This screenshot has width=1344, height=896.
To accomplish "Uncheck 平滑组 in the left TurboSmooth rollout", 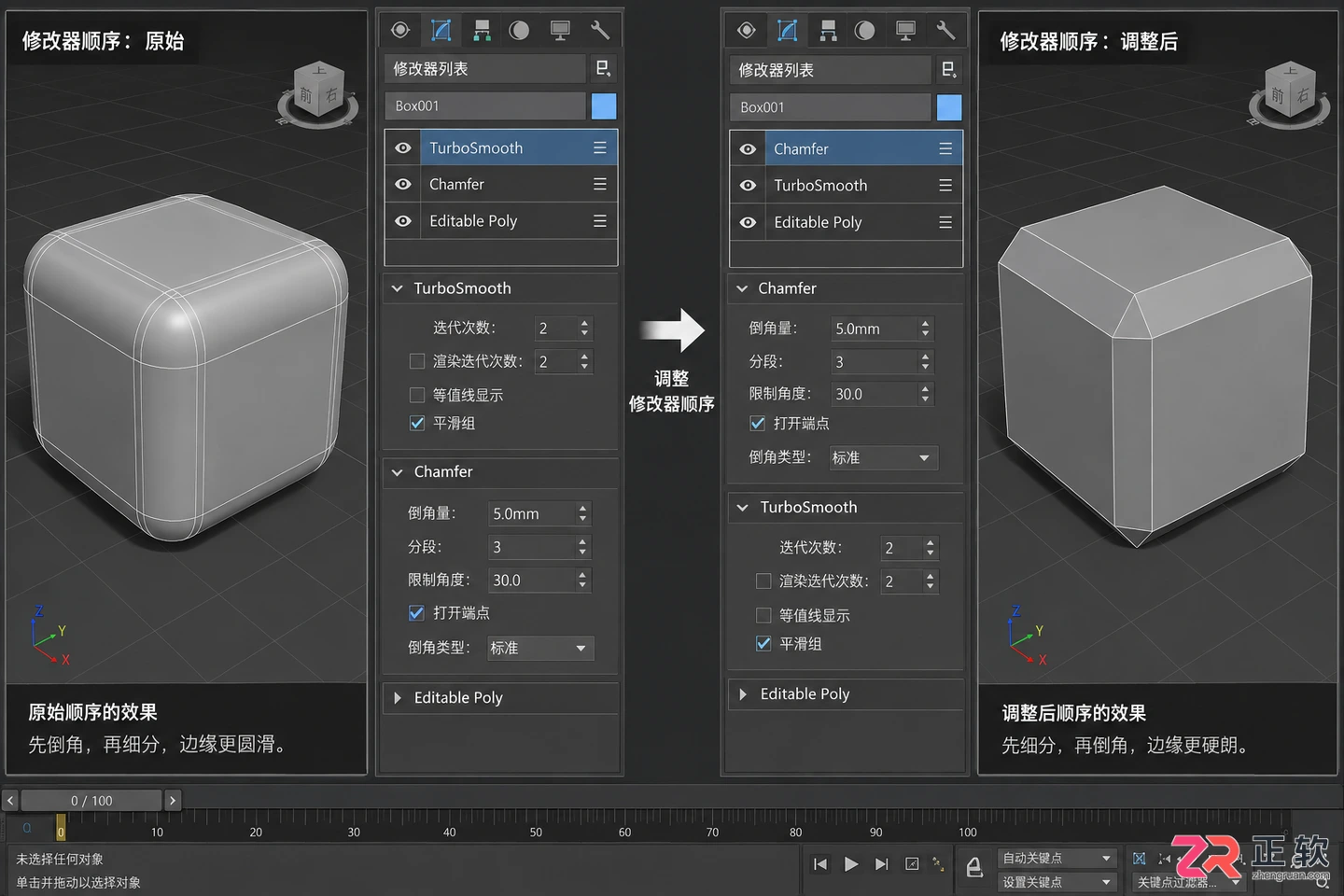I will [x=417, y=423].
